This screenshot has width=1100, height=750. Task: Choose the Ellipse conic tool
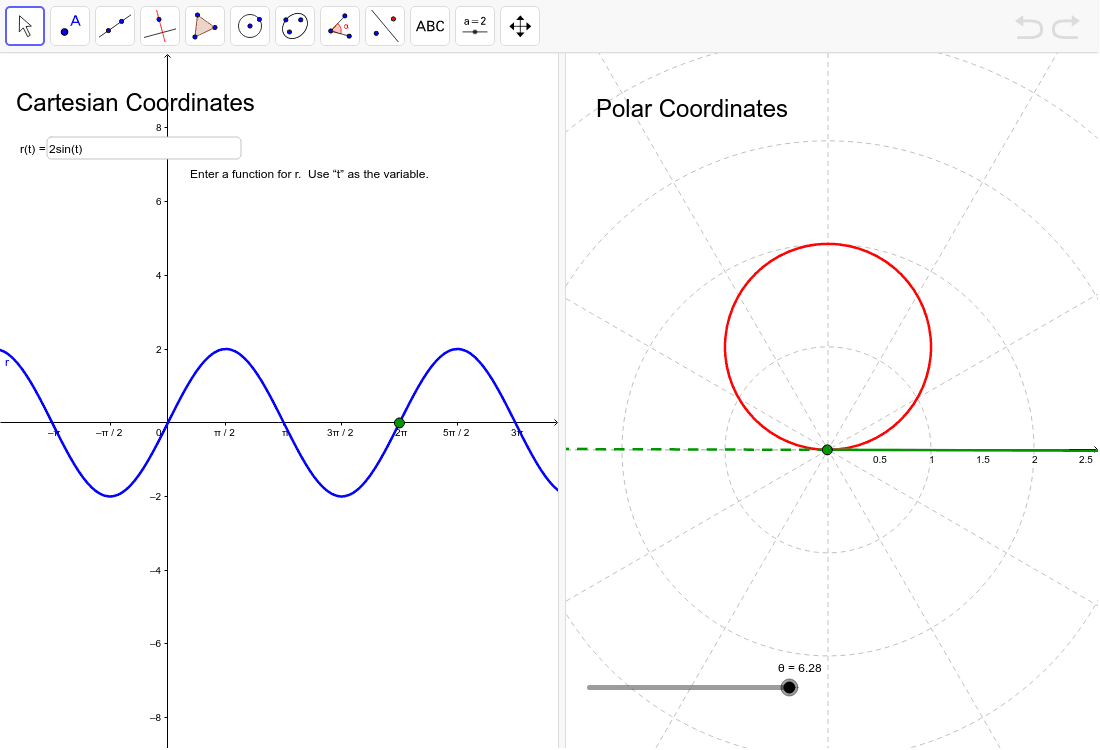(x=295, y=26)
